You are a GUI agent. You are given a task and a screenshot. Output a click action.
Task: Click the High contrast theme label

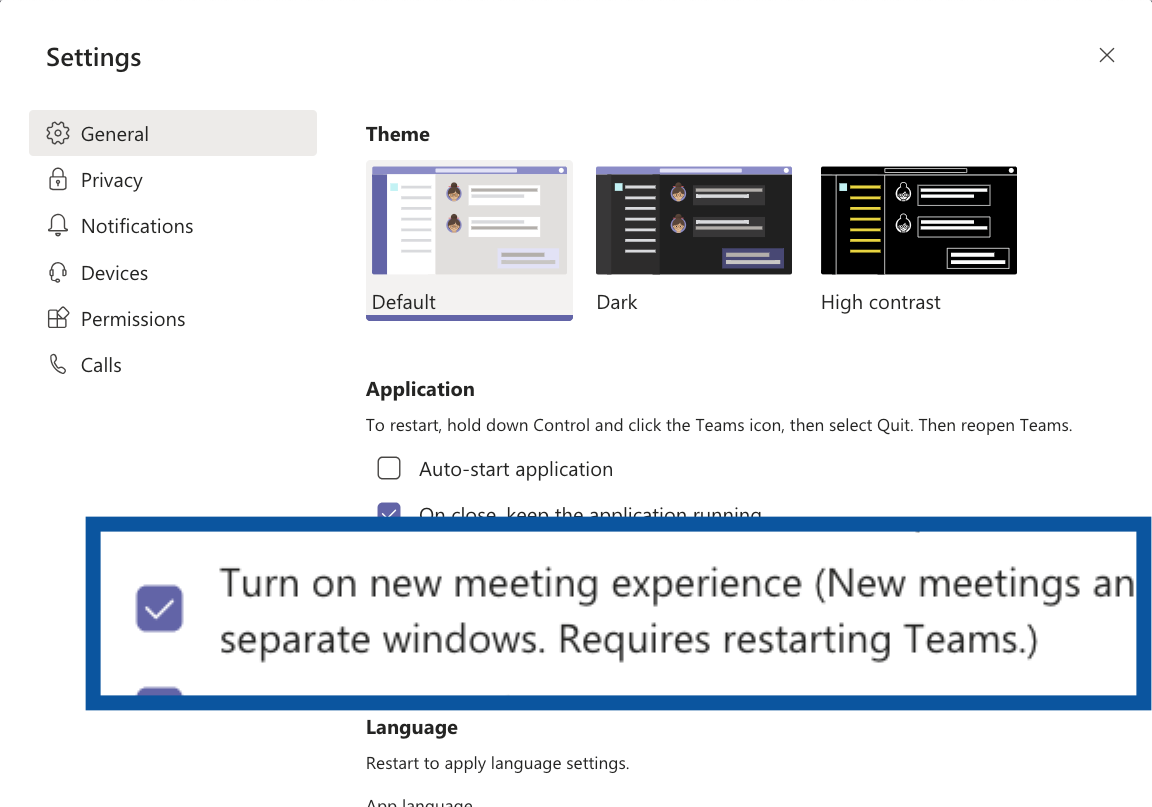tap(880, 301)
